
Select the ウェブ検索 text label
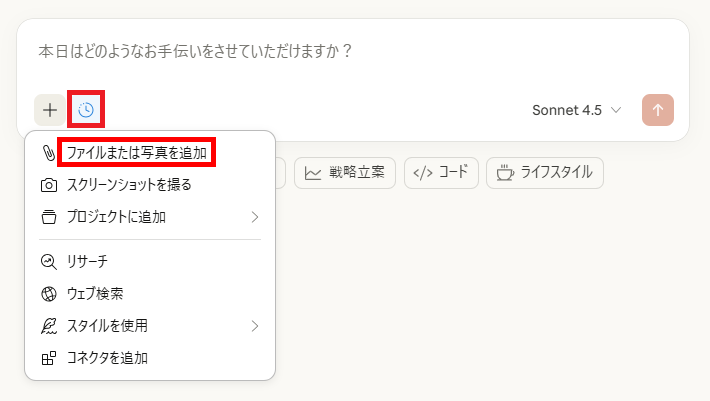click(95, 294)
